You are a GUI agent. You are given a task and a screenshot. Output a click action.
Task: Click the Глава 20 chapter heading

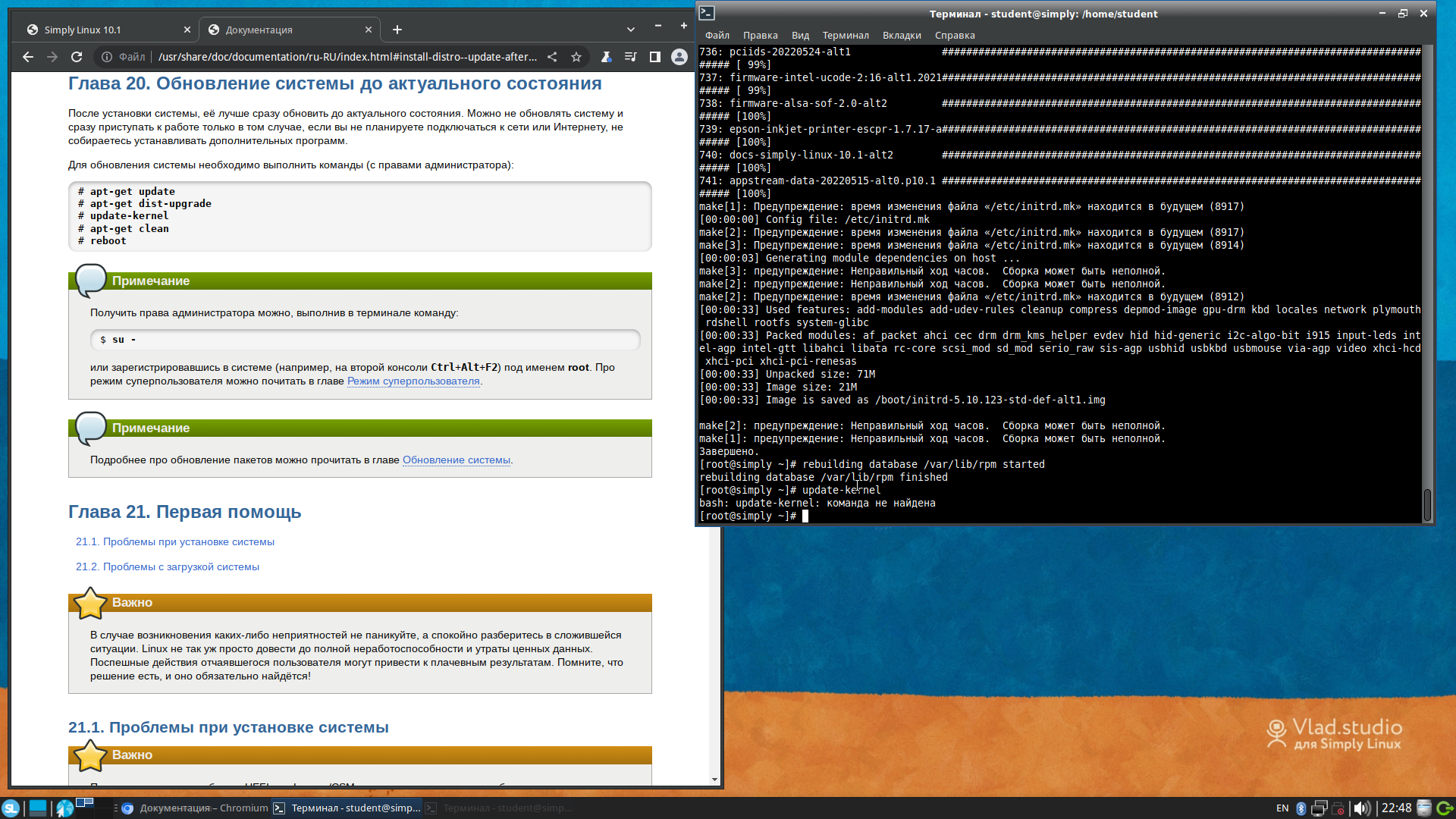tap(335, 84)
